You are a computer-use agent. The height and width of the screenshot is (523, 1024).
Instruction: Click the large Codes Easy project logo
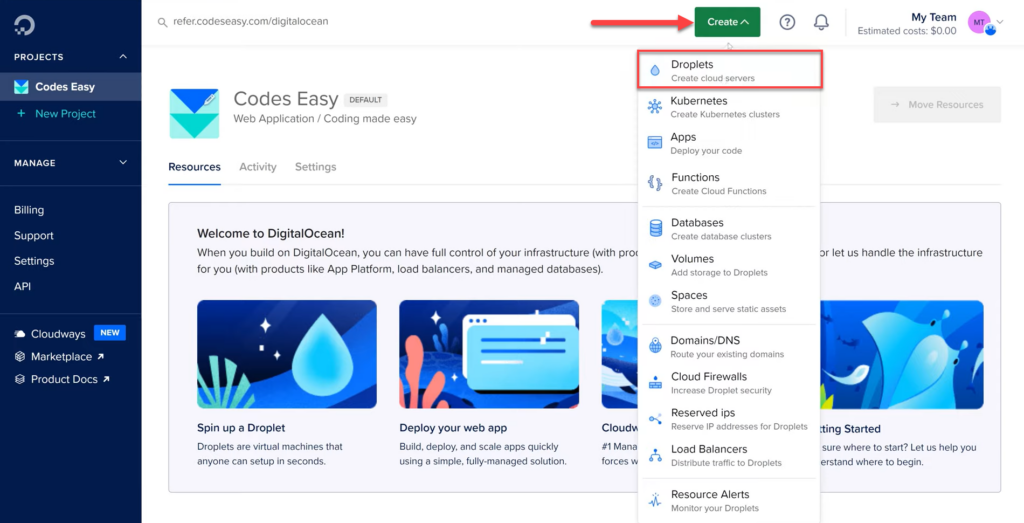[x=194, y=114]
